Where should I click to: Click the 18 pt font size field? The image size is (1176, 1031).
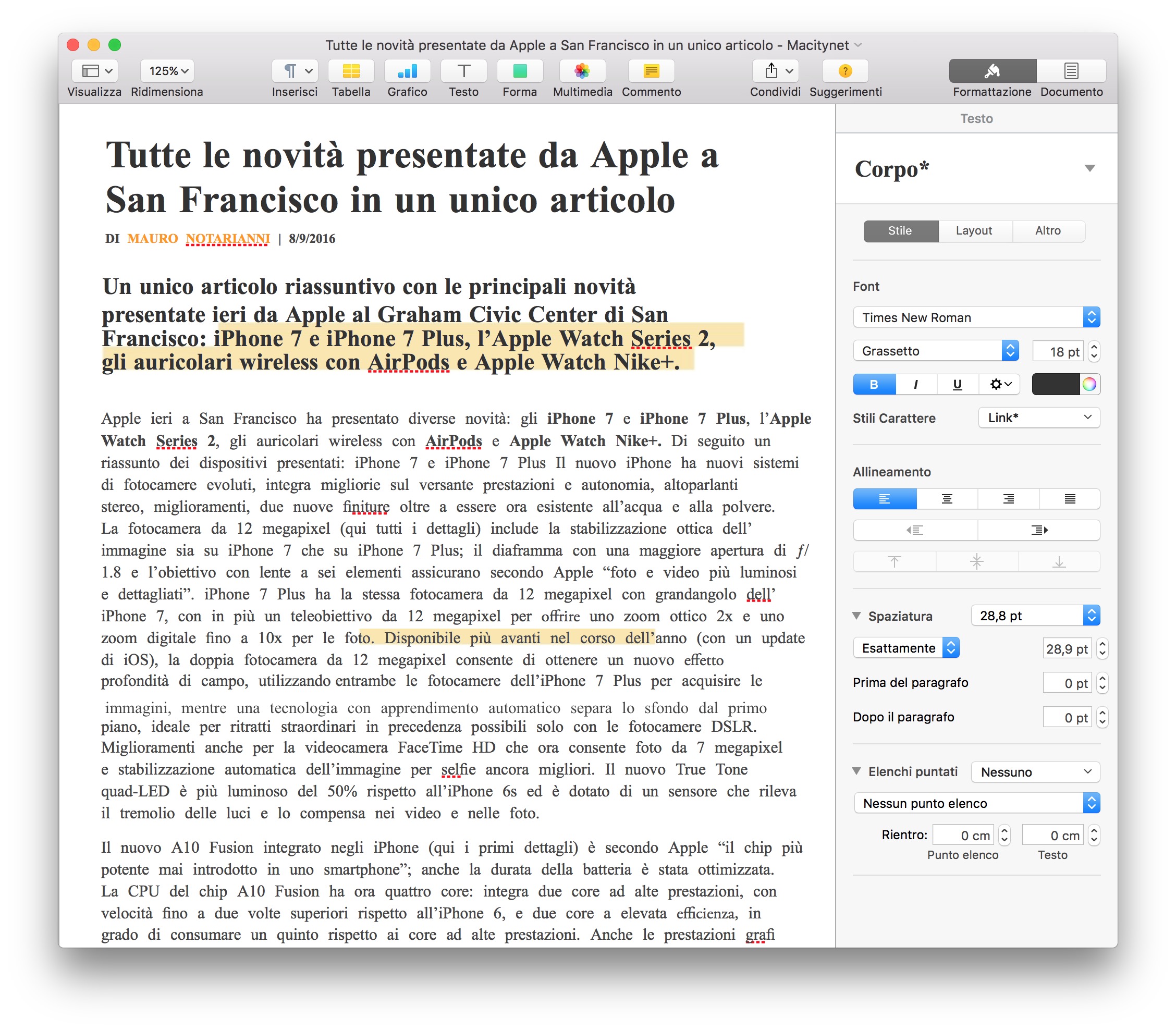(x=1057, y=351)
